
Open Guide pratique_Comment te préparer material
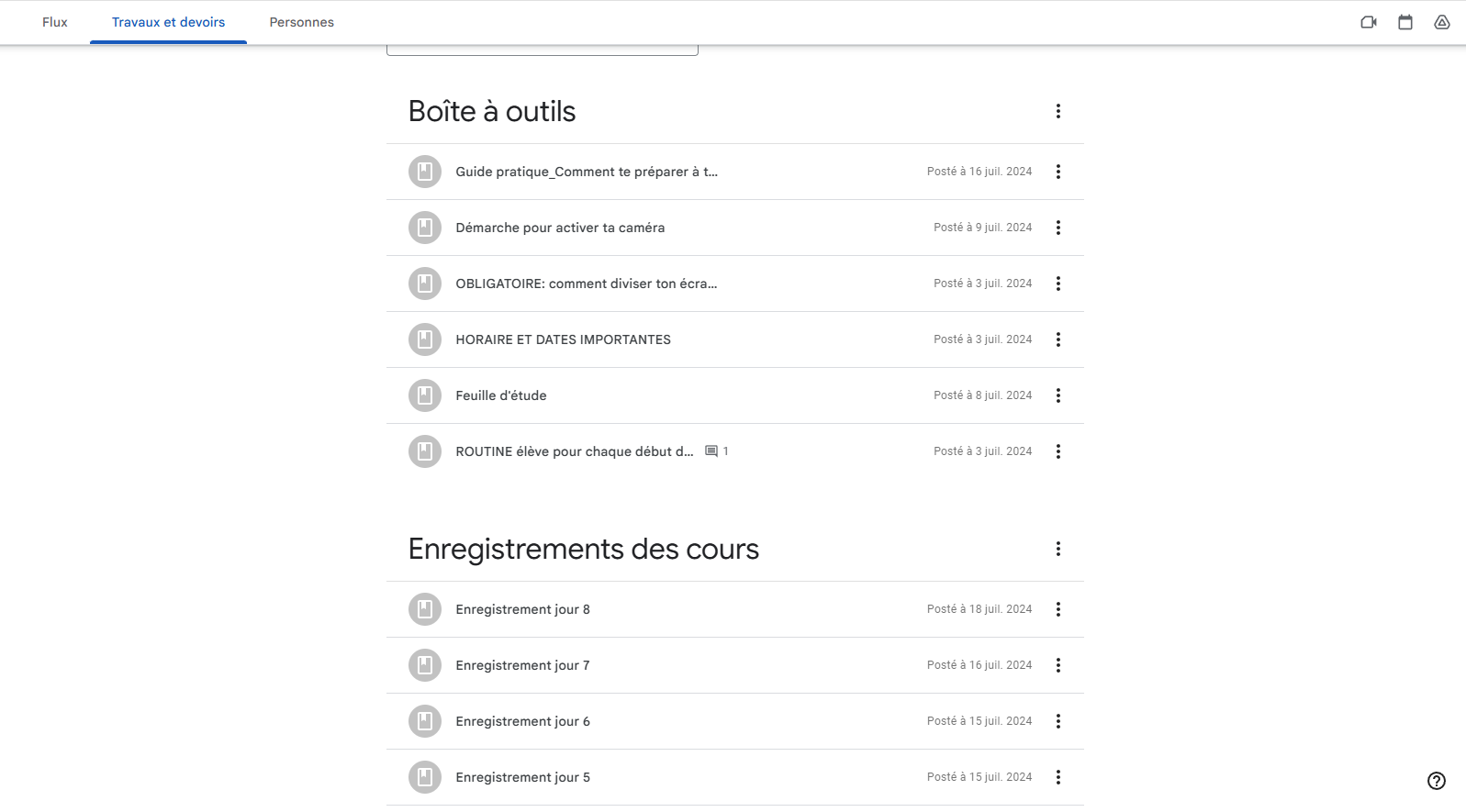(x=587, y=172)
